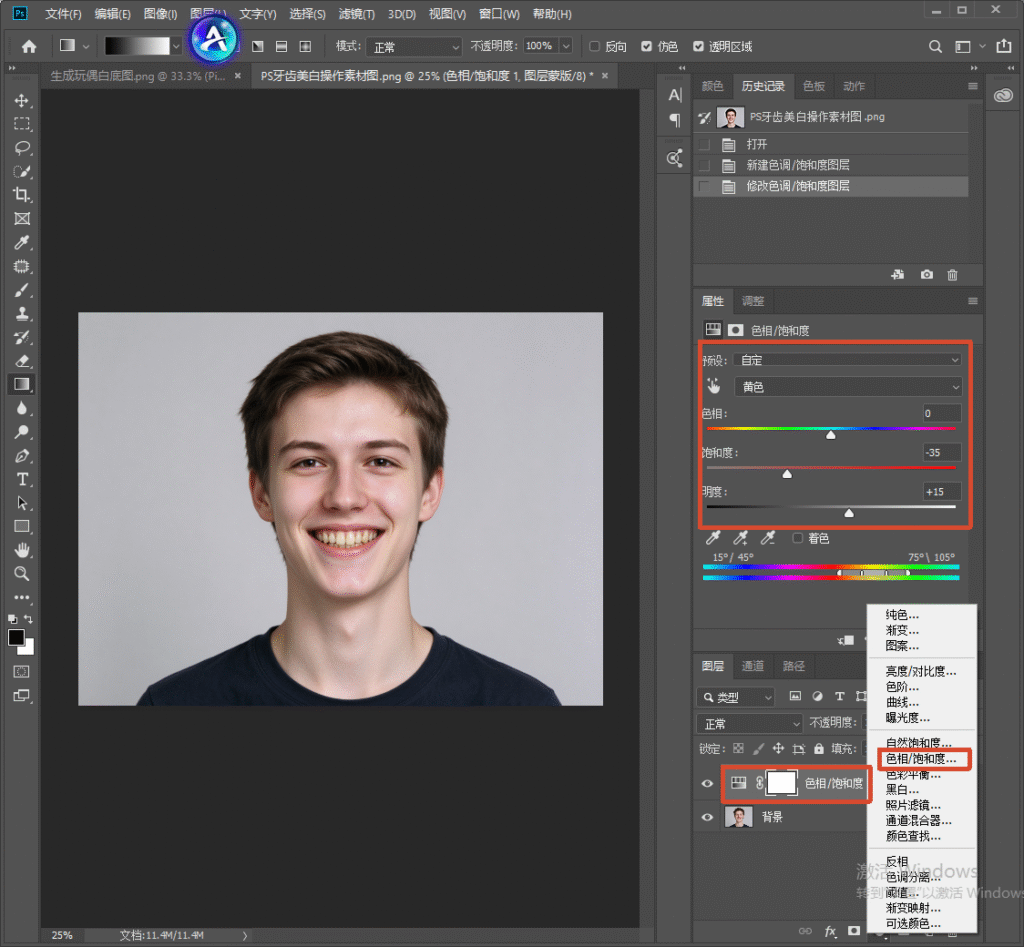Open the 预设 preset dropdown
This screenshot has width=1024, height=947.
tap(848, 360)
